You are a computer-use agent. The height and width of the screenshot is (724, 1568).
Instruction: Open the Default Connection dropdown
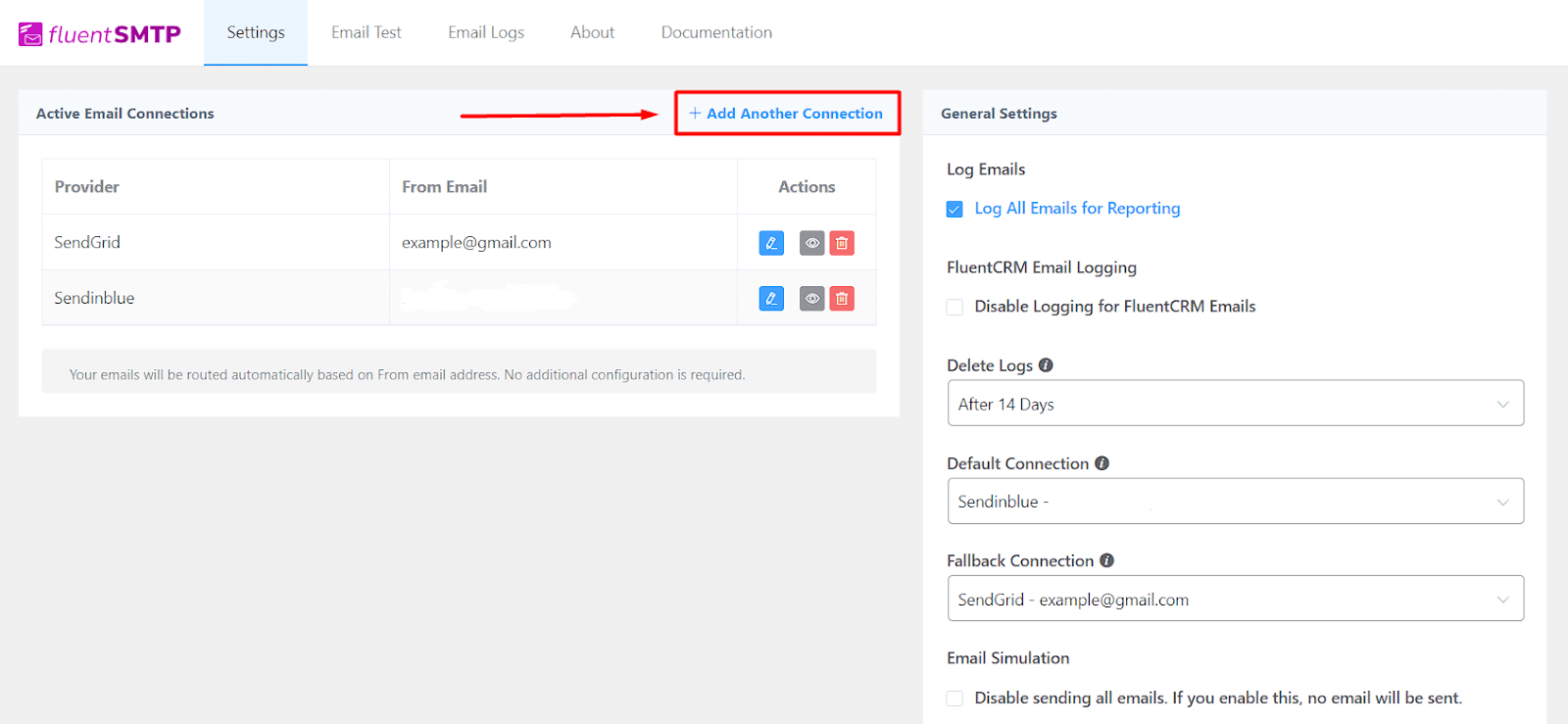pyautogui.click(x=1236, y=501)
